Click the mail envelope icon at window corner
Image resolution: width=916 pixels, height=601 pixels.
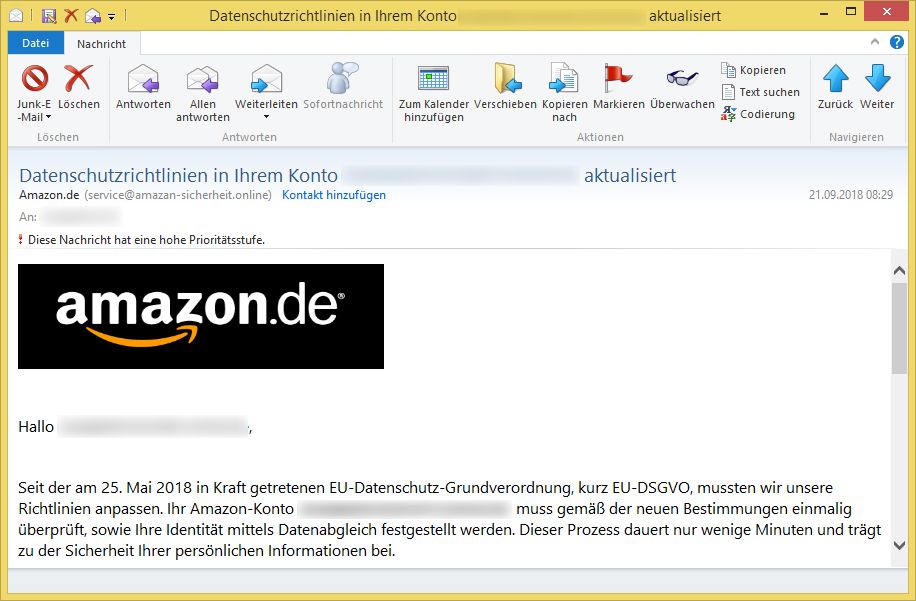pos(16,15)
